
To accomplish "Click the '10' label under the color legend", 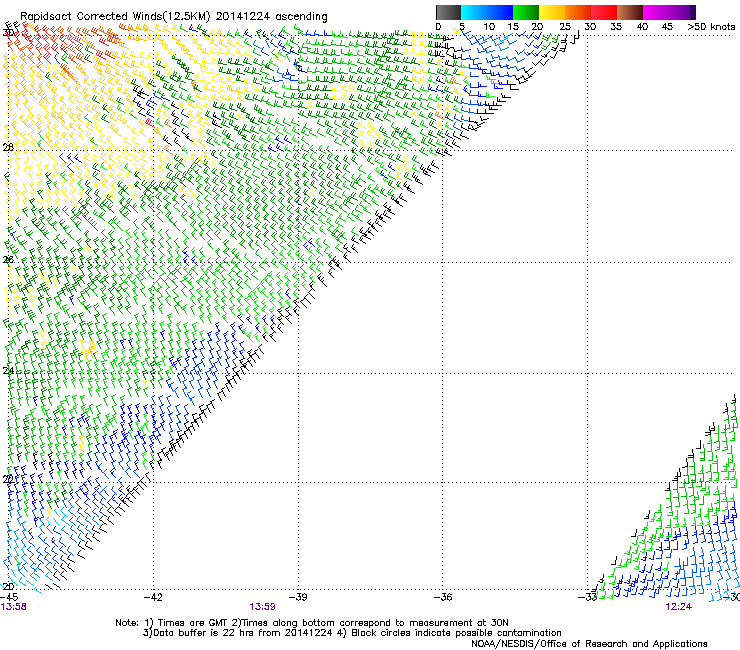I will click(x=489, y=26).
